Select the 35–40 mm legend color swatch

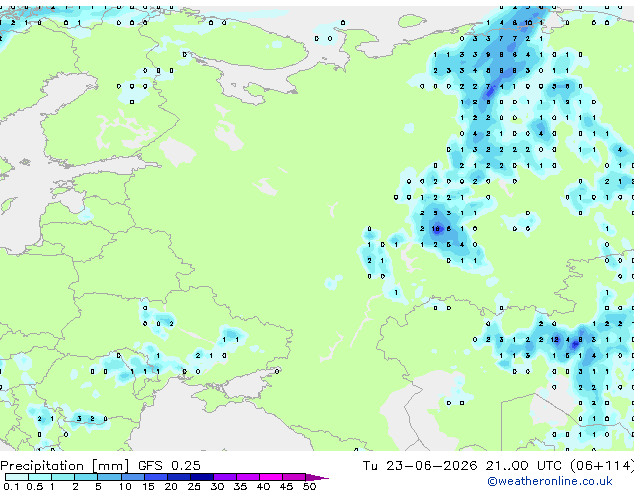point(248,477)
